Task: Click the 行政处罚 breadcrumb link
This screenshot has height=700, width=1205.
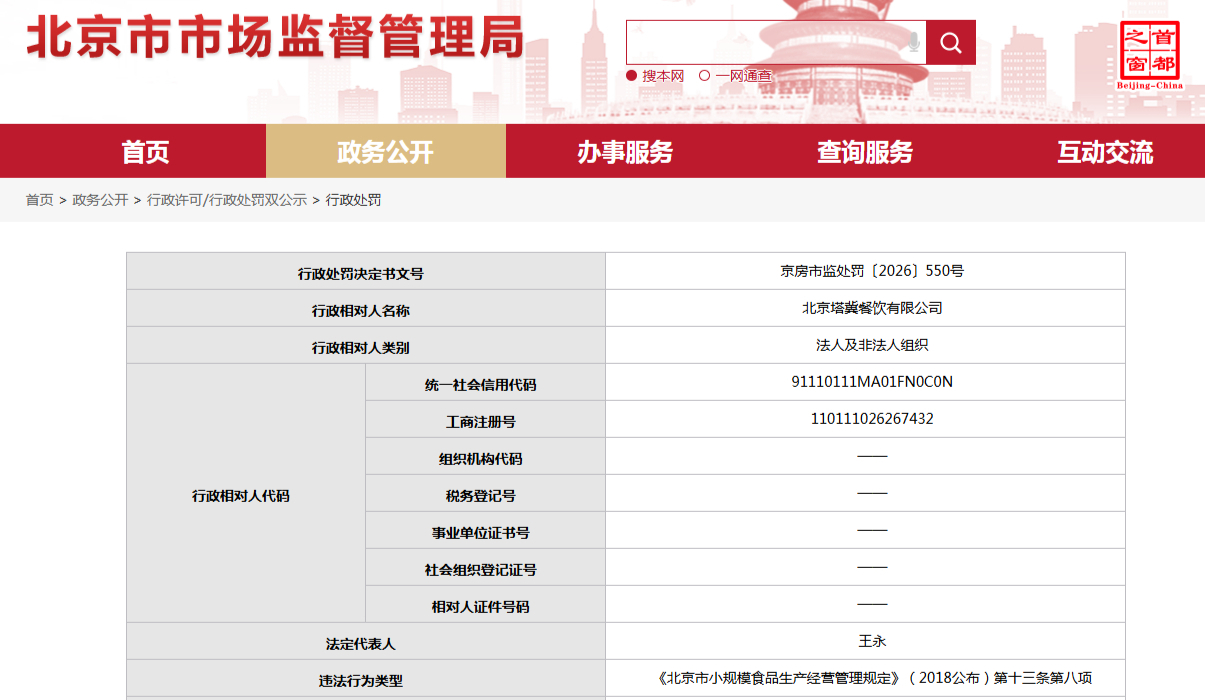Action: point(354,200)
